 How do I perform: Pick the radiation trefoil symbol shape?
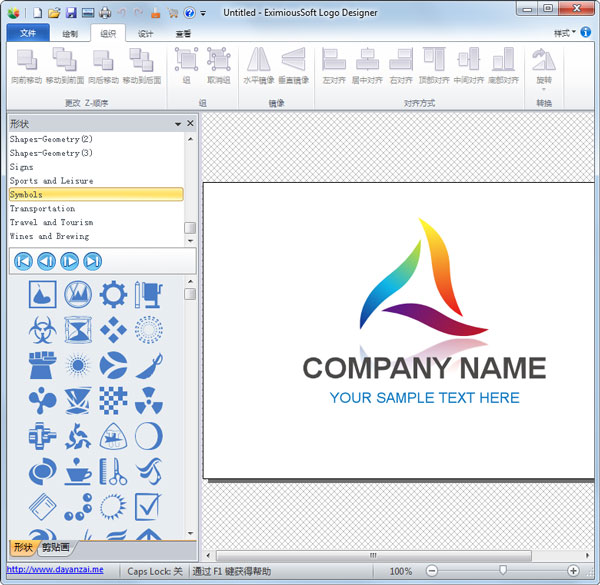[149, 401]
